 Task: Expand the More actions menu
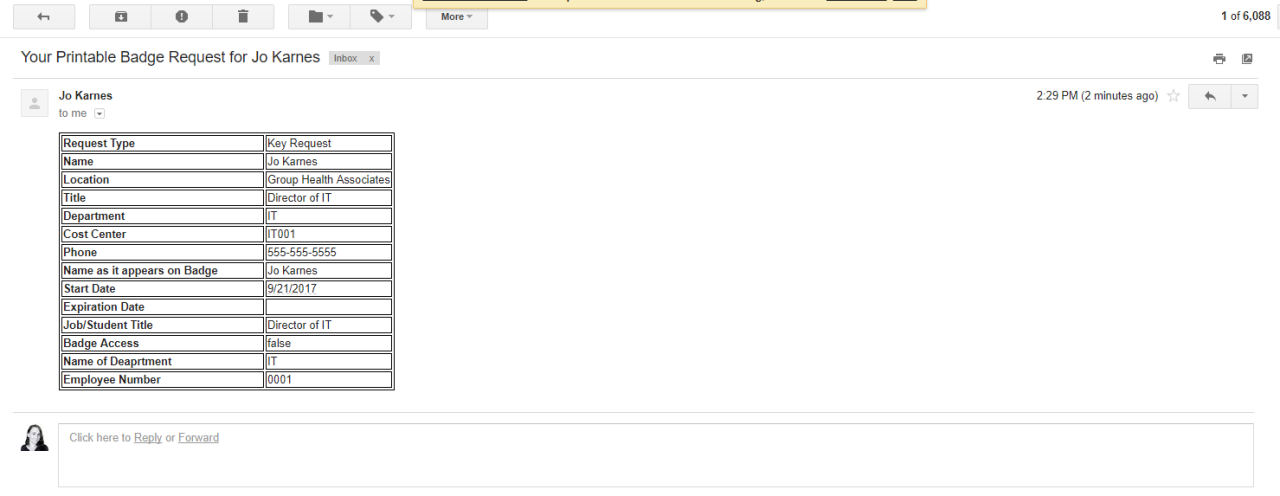click(456, 17)
